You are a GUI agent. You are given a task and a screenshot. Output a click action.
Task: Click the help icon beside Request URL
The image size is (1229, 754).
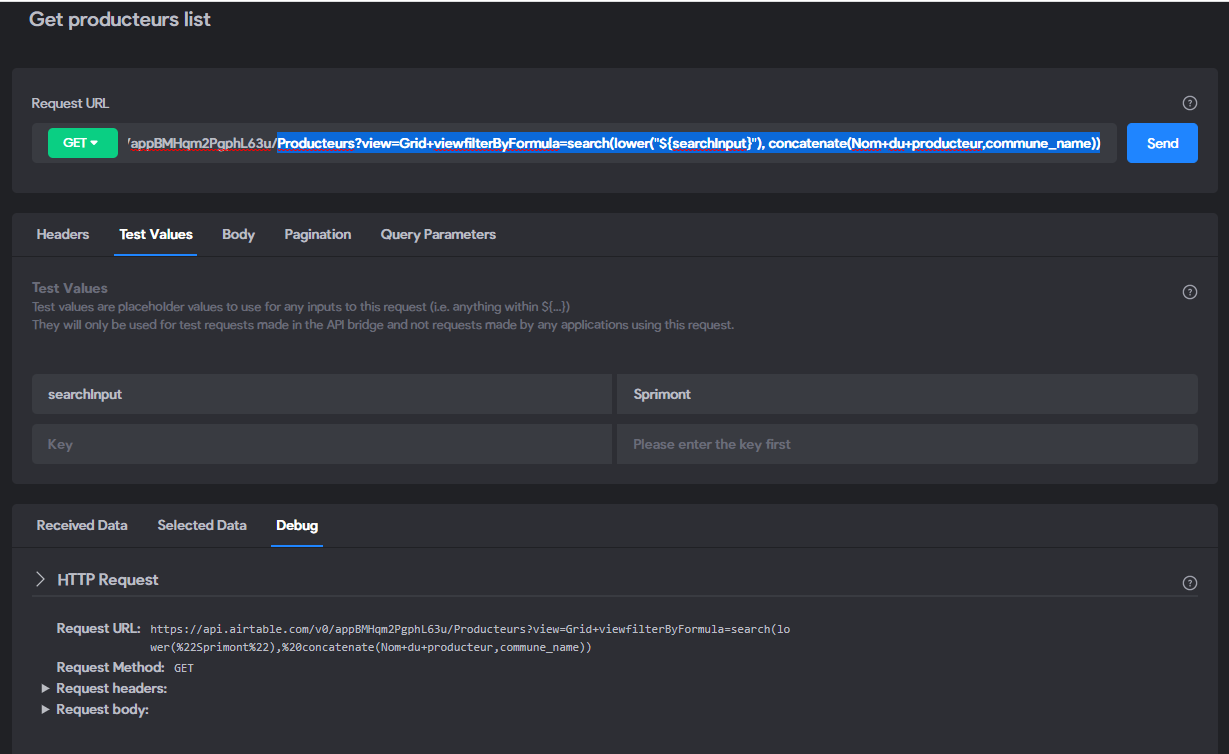click(x=1190, y=103)
